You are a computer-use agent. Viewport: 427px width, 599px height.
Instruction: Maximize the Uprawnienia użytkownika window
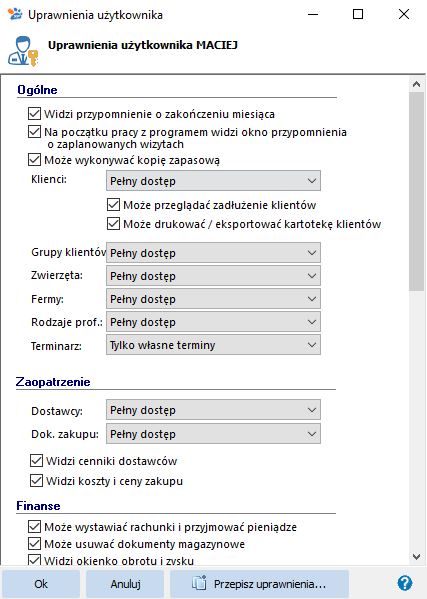[x=358, y=14]
